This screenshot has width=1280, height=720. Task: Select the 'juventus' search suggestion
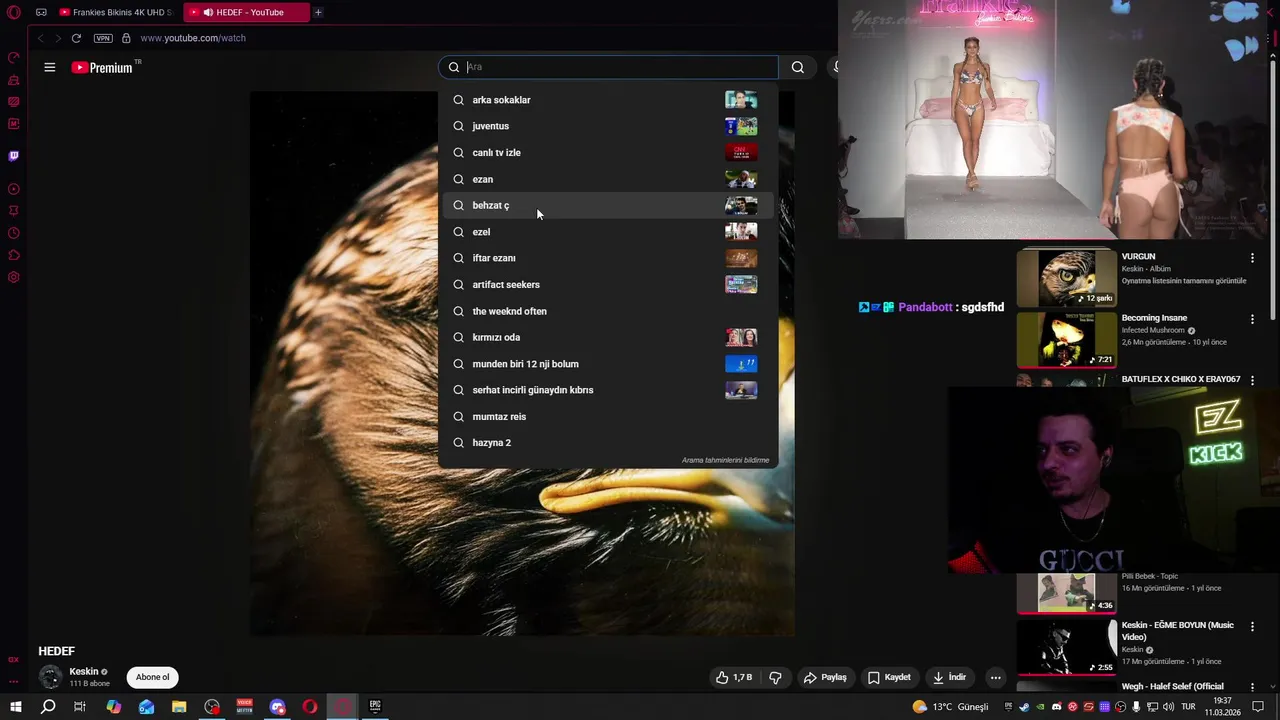608,126
